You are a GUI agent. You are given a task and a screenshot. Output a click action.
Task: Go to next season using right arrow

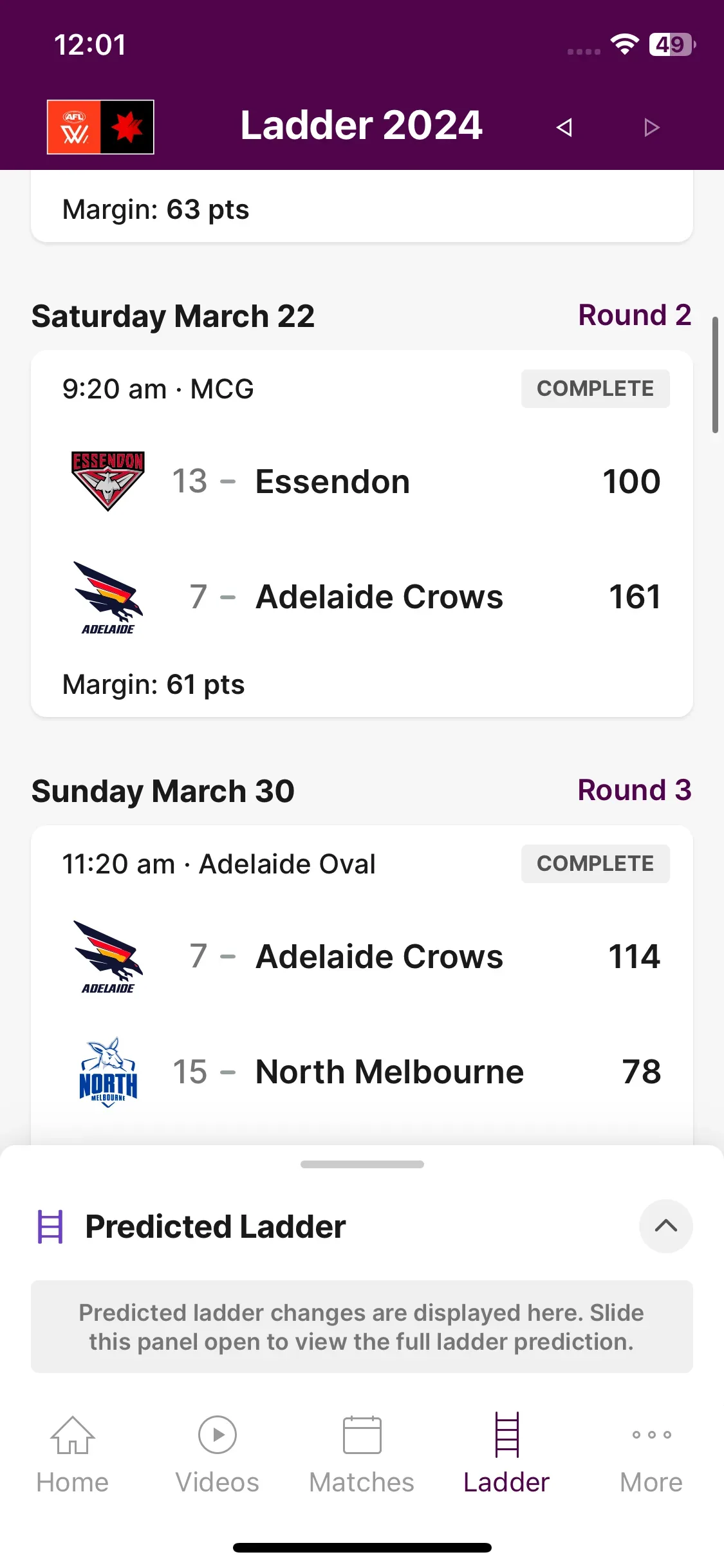[x=652, y=127]
